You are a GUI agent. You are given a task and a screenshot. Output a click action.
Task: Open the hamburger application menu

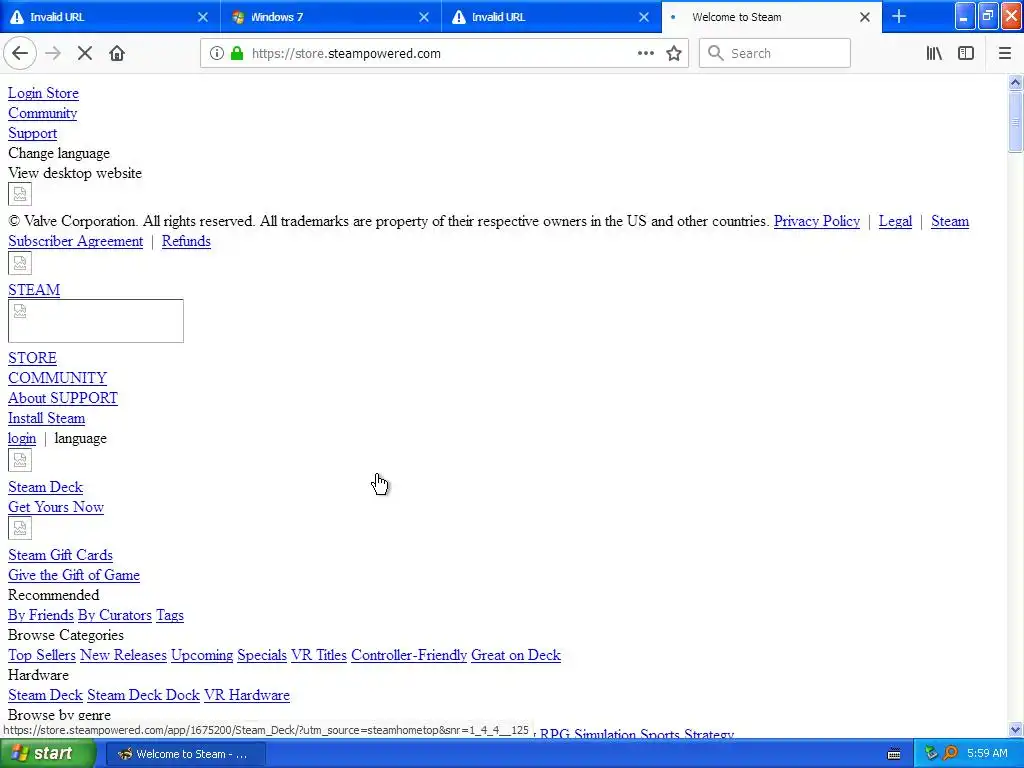click(x=1004, y=54)
